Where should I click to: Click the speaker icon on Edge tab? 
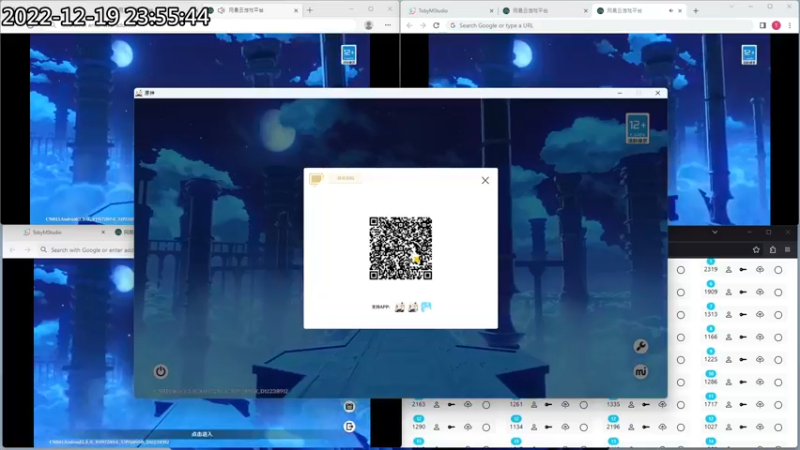click(221, 10)
